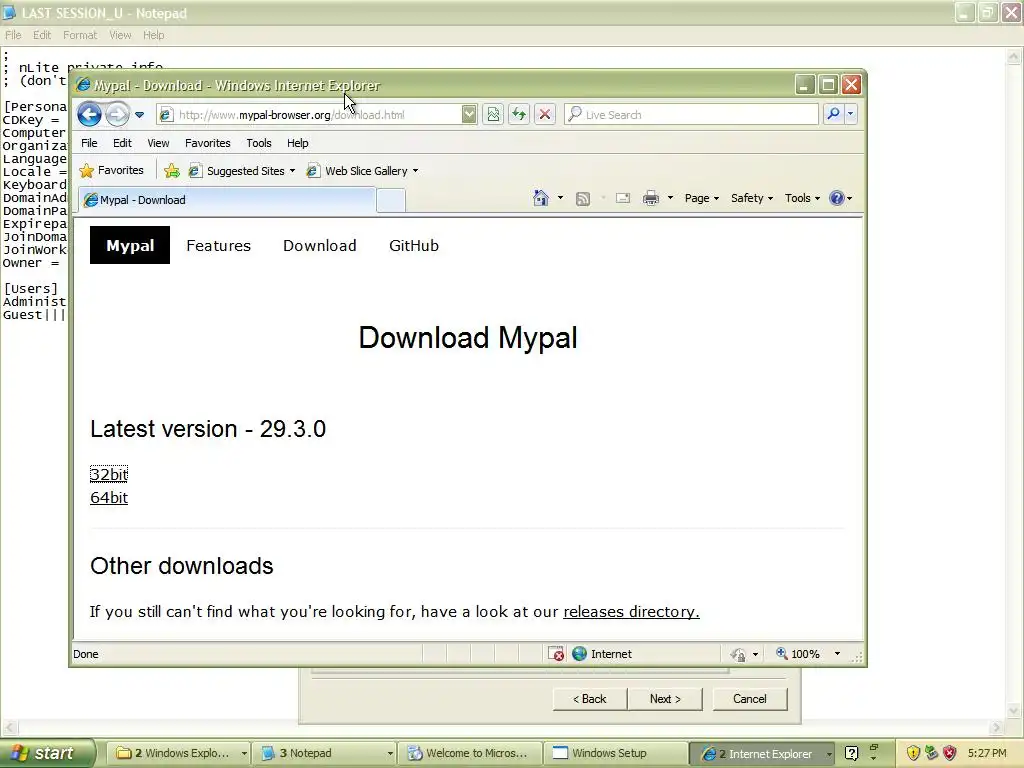Click the Windows start button
This screenshot has width=1024, height=768.
pyautogui.click(x=46, y=753)
